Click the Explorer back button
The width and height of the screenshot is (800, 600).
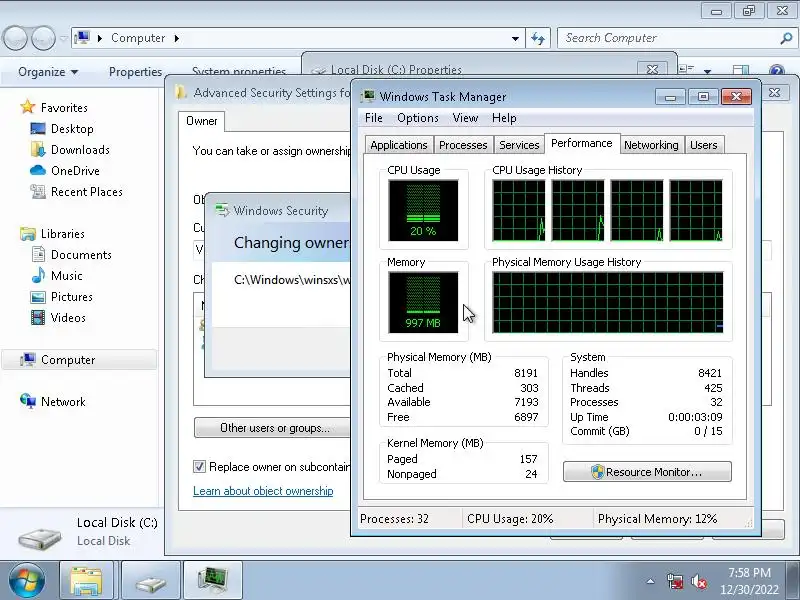coord(15,38)
